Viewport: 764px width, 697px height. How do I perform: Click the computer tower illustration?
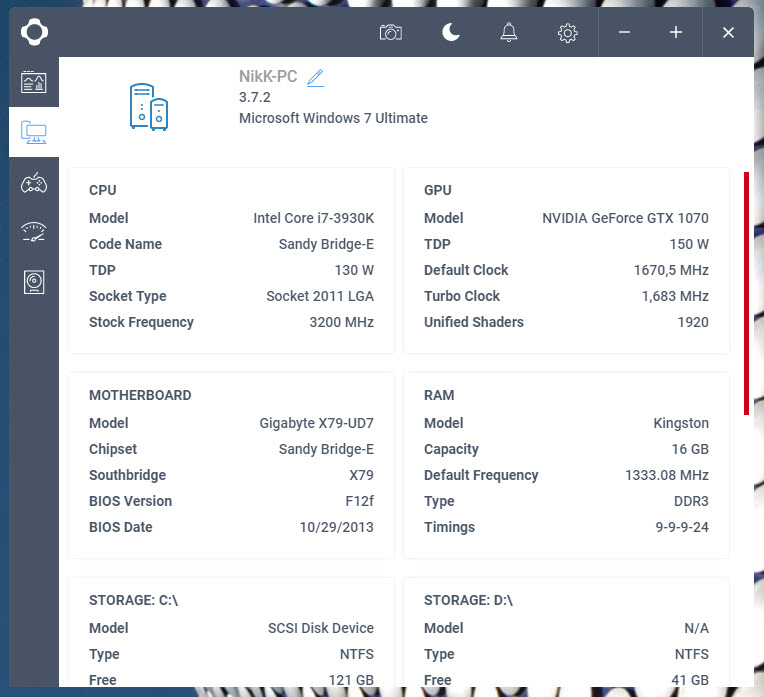pyautogui.click(x=149, y=107)
